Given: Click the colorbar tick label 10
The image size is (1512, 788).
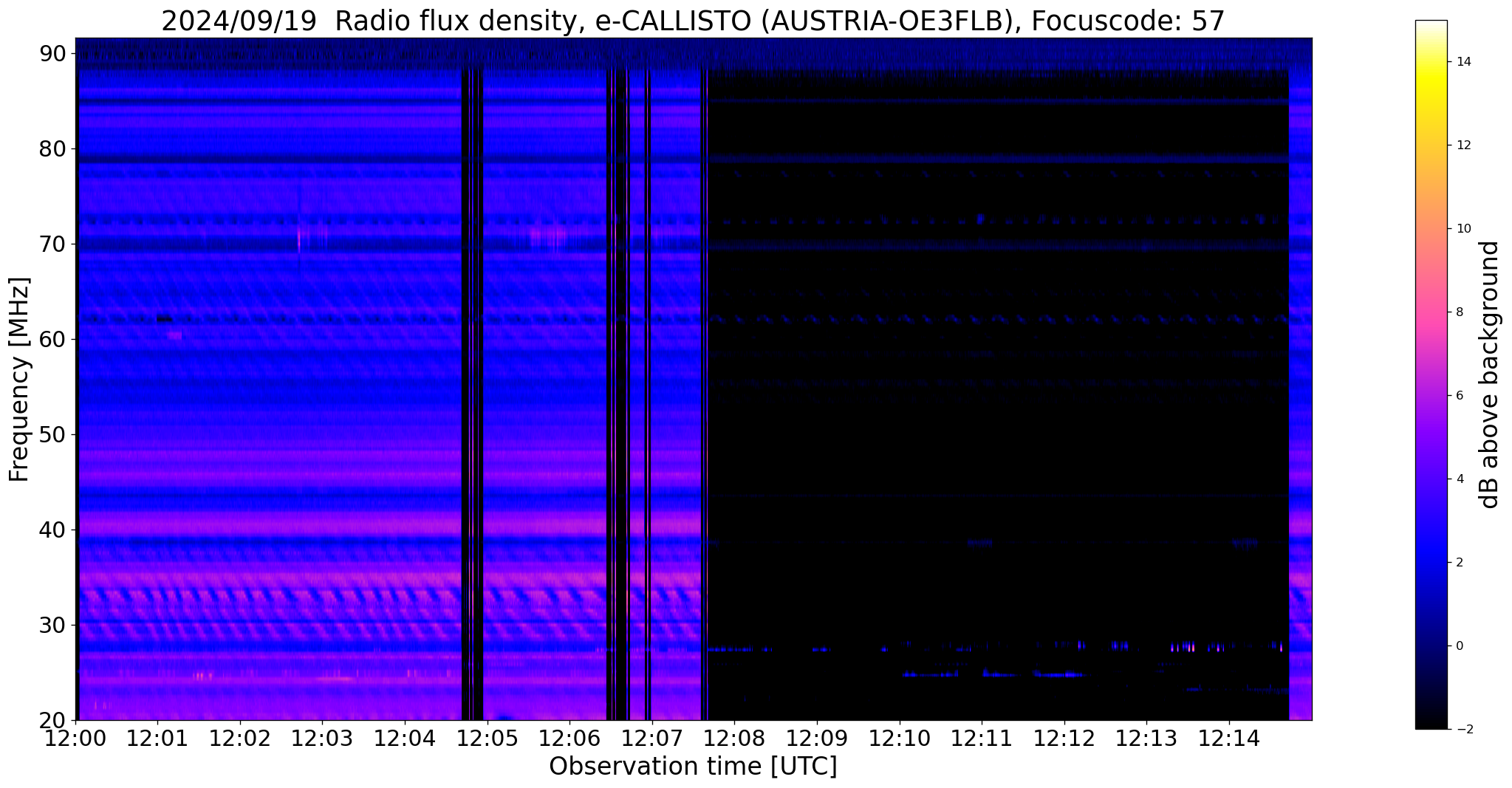Looking at the screenshot, I should click(x=1463, y=229).
